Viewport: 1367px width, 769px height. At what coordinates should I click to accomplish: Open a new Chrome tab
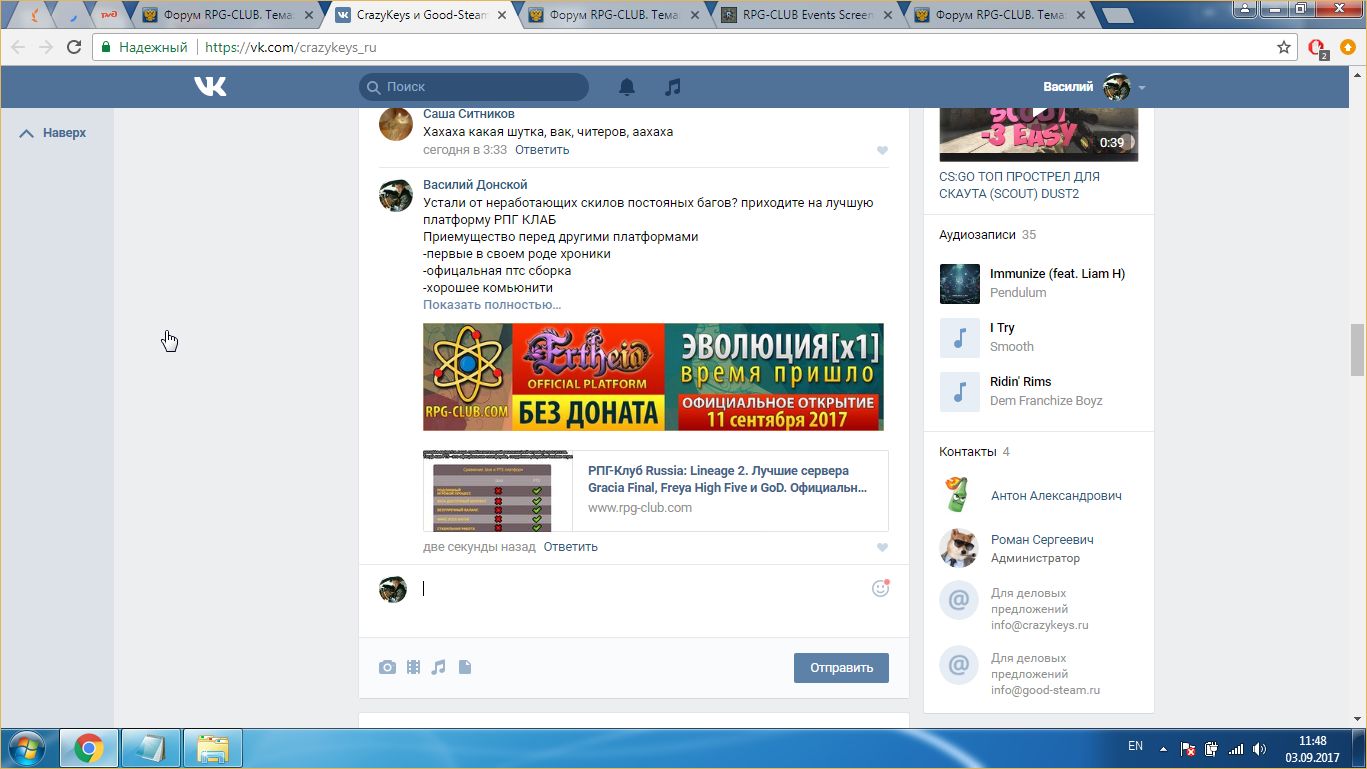[1116, 16]
